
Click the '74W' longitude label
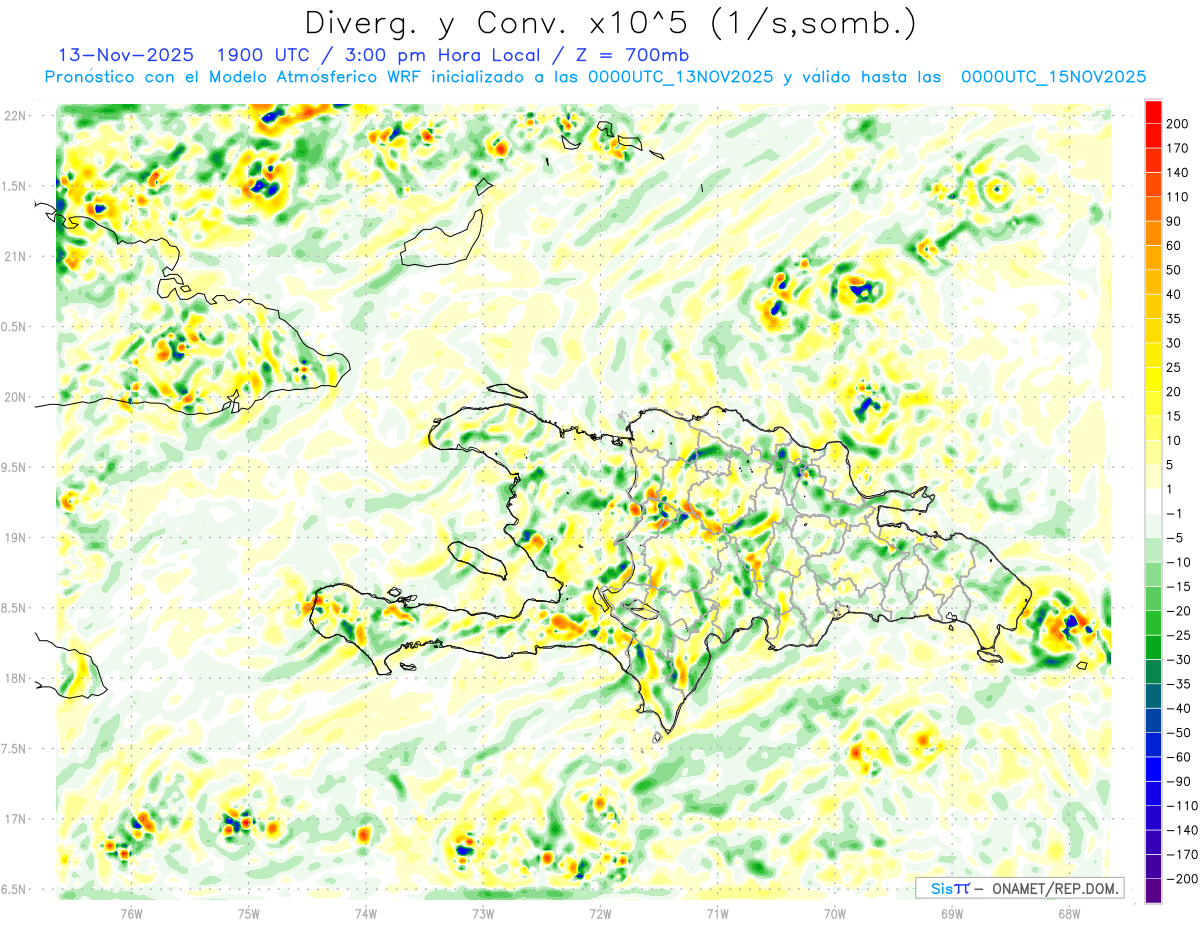tap(366, 913)
